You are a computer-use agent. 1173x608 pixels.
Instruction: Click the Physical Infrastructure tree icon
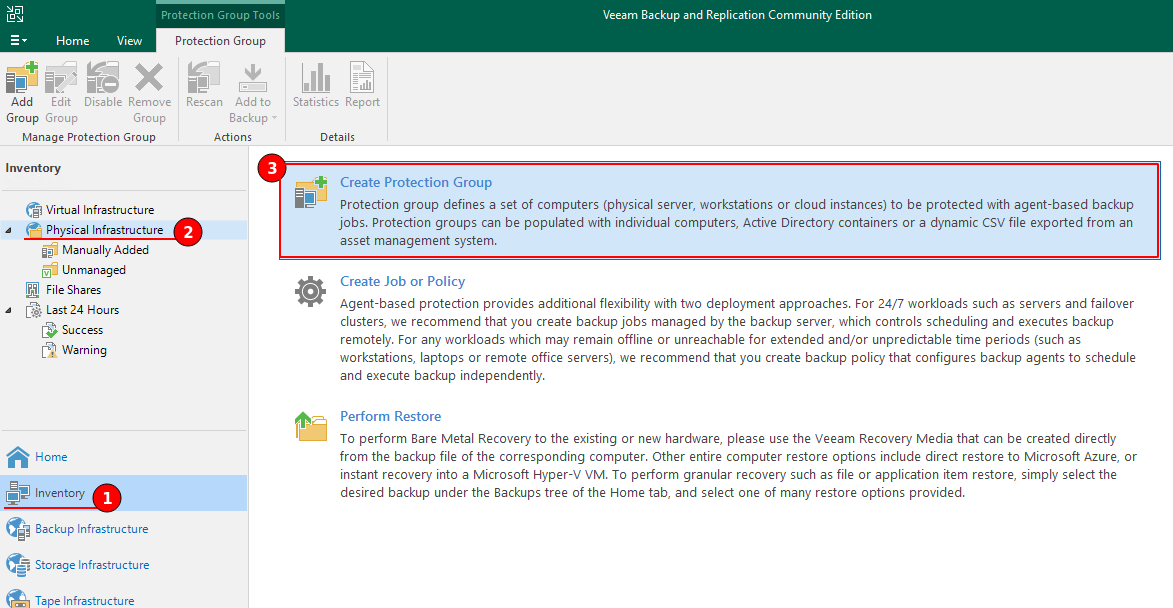34,230
